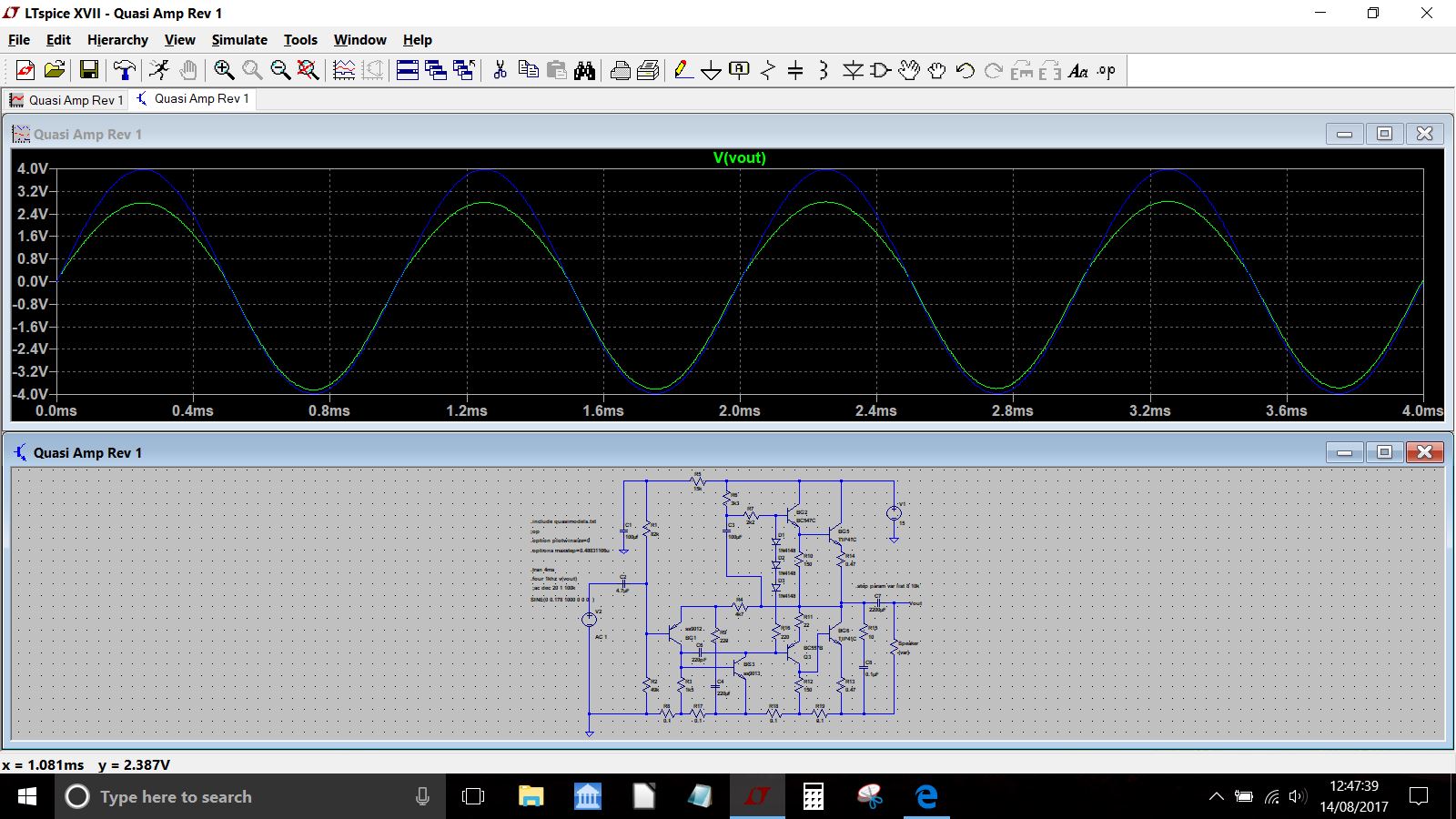Image resolution: width=1456 pixels, height=819 pixels.
Task: Close all windows toolbar icon
Action: pyautogui.click(x=464, y=70)
